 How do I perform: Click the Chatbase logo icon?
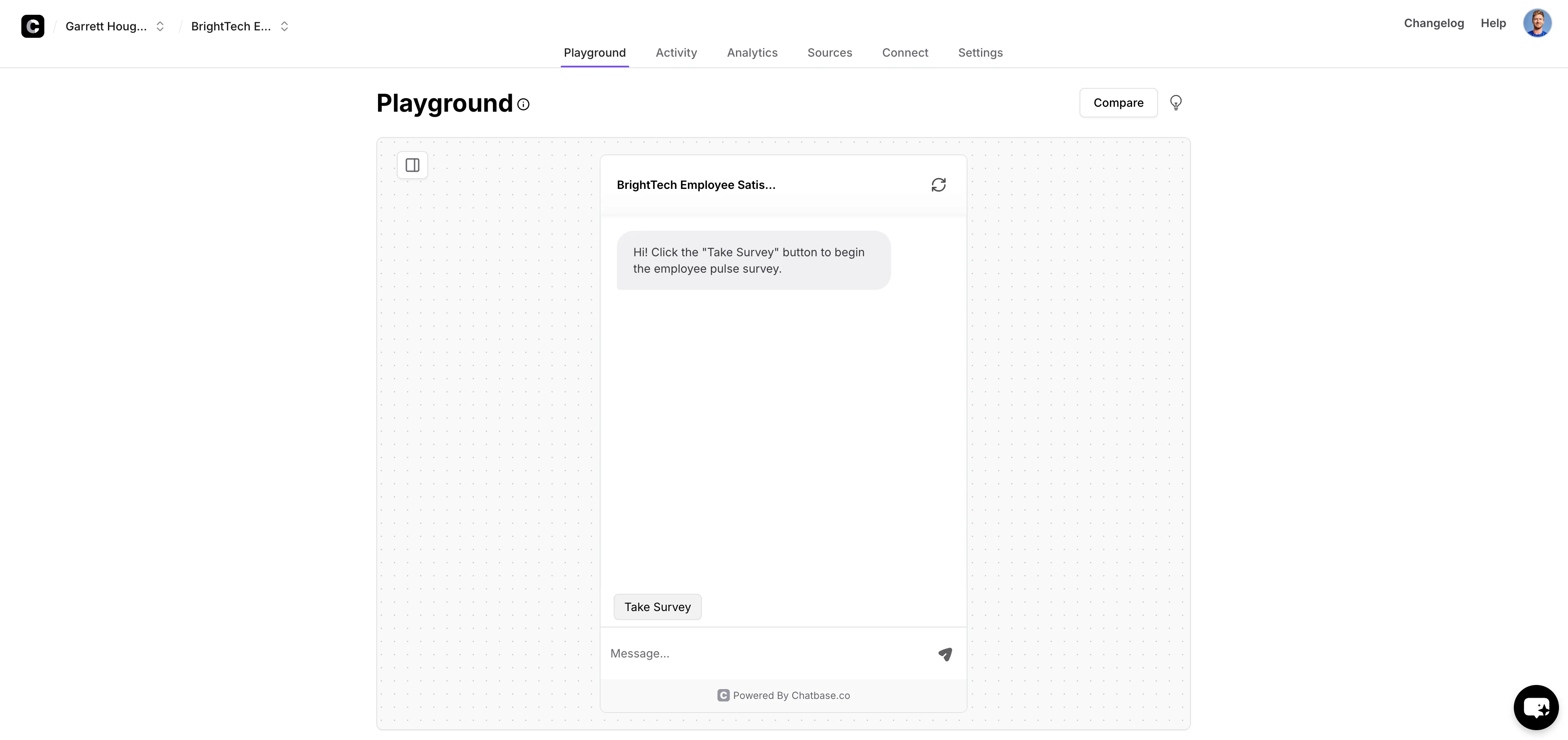tap(33, 26)
